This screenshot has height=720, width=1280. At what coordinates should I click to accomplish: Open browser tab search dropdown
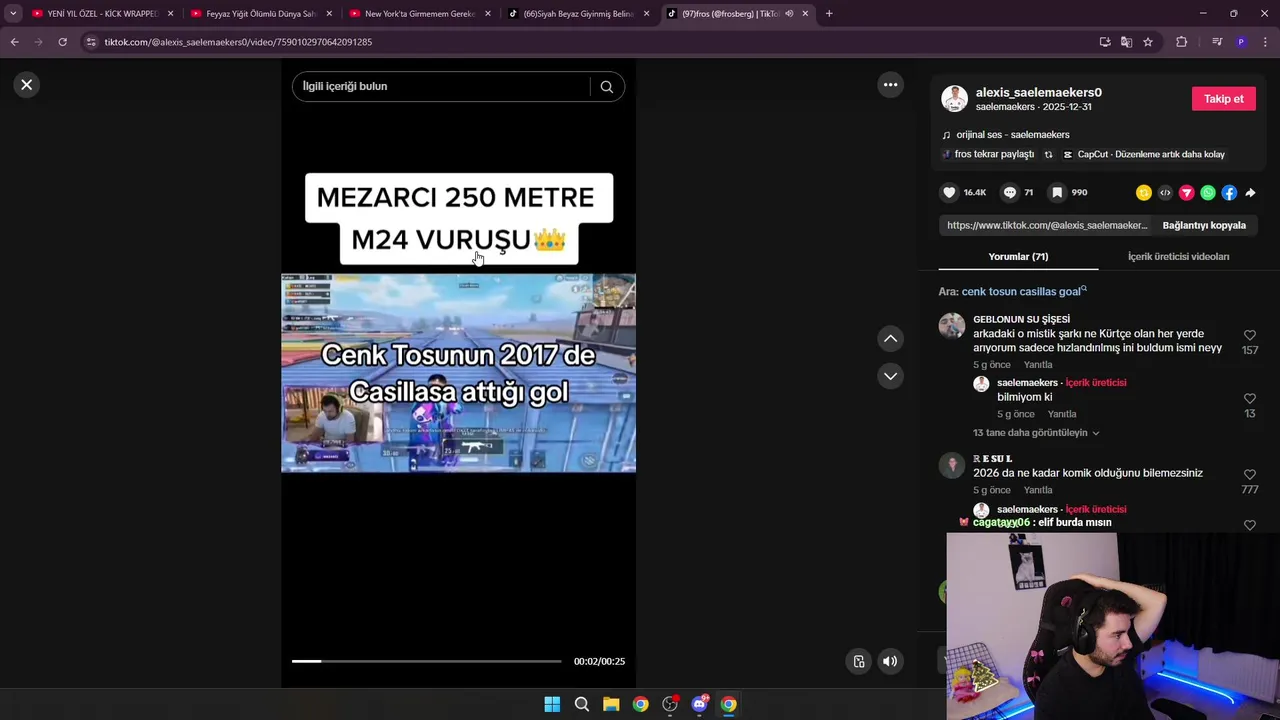pos(13,14)
